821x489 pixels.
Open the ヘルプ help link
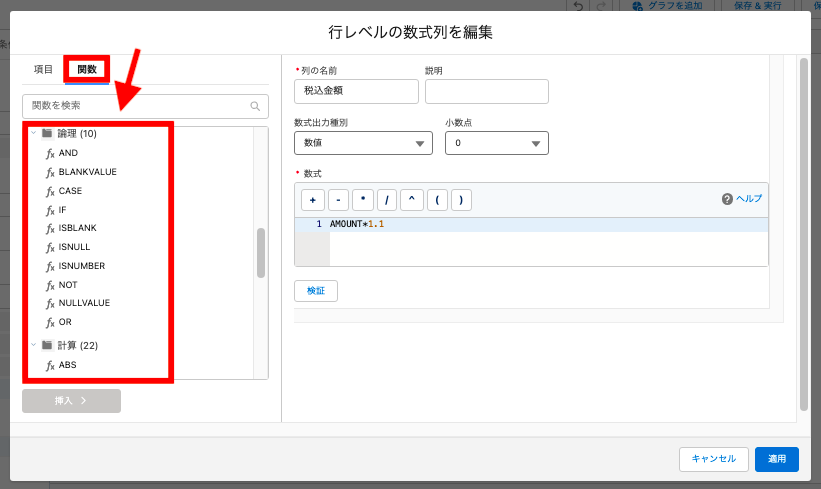pos(741,199)
